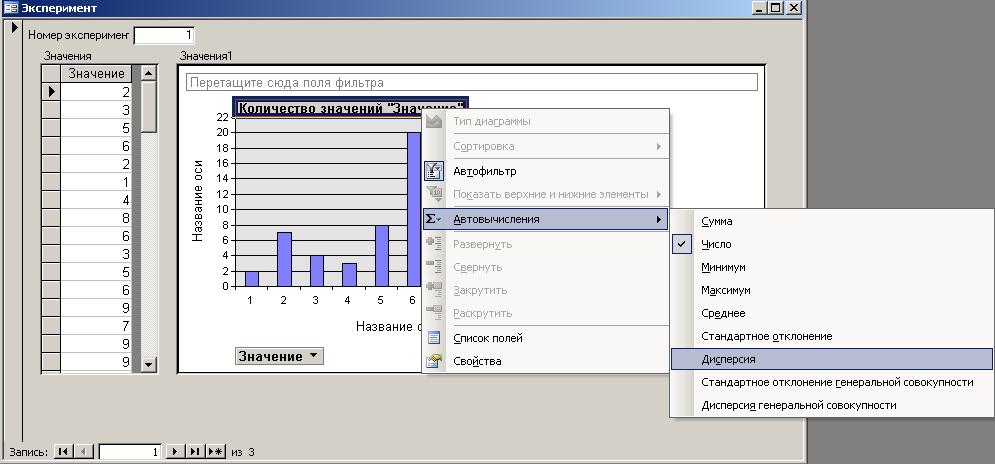
Task: Click the collapse icon beside Свернуть
Action: pyautogui.click(x=433, y=267)
